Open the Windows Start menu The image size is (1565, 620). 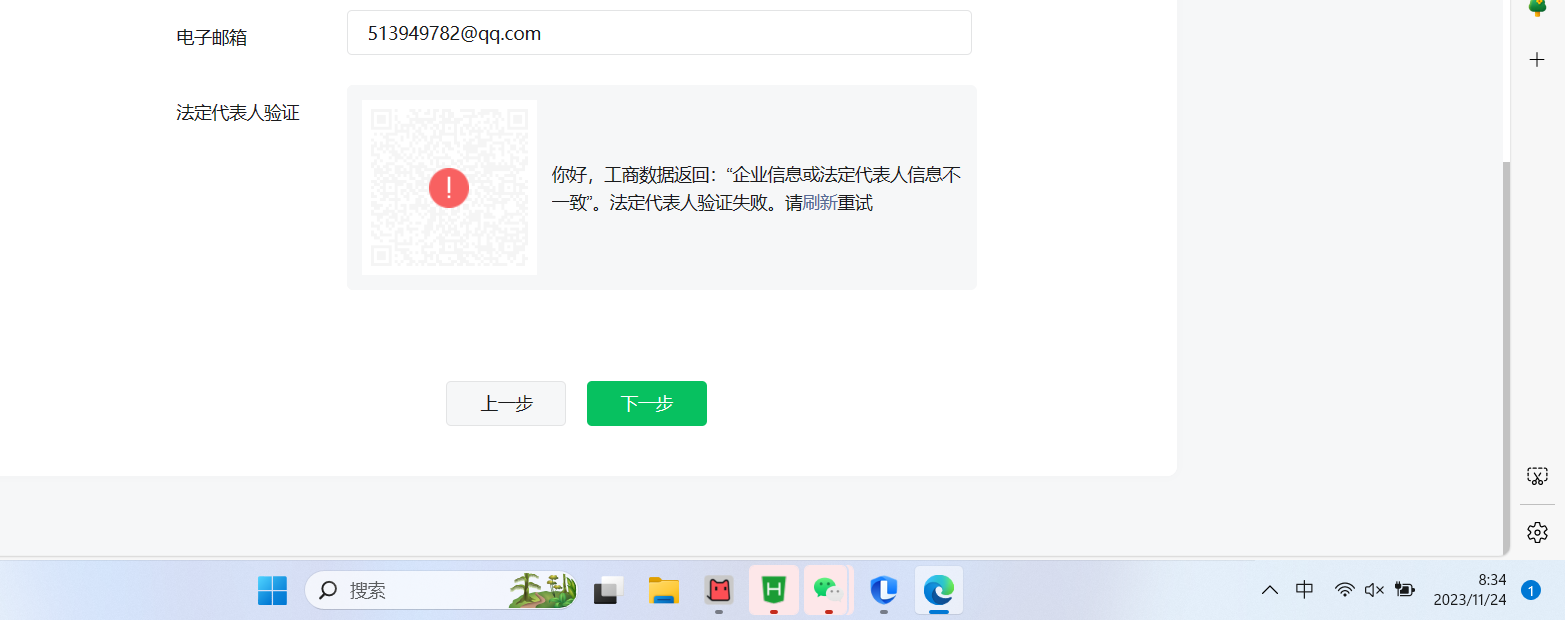point(272,590)
